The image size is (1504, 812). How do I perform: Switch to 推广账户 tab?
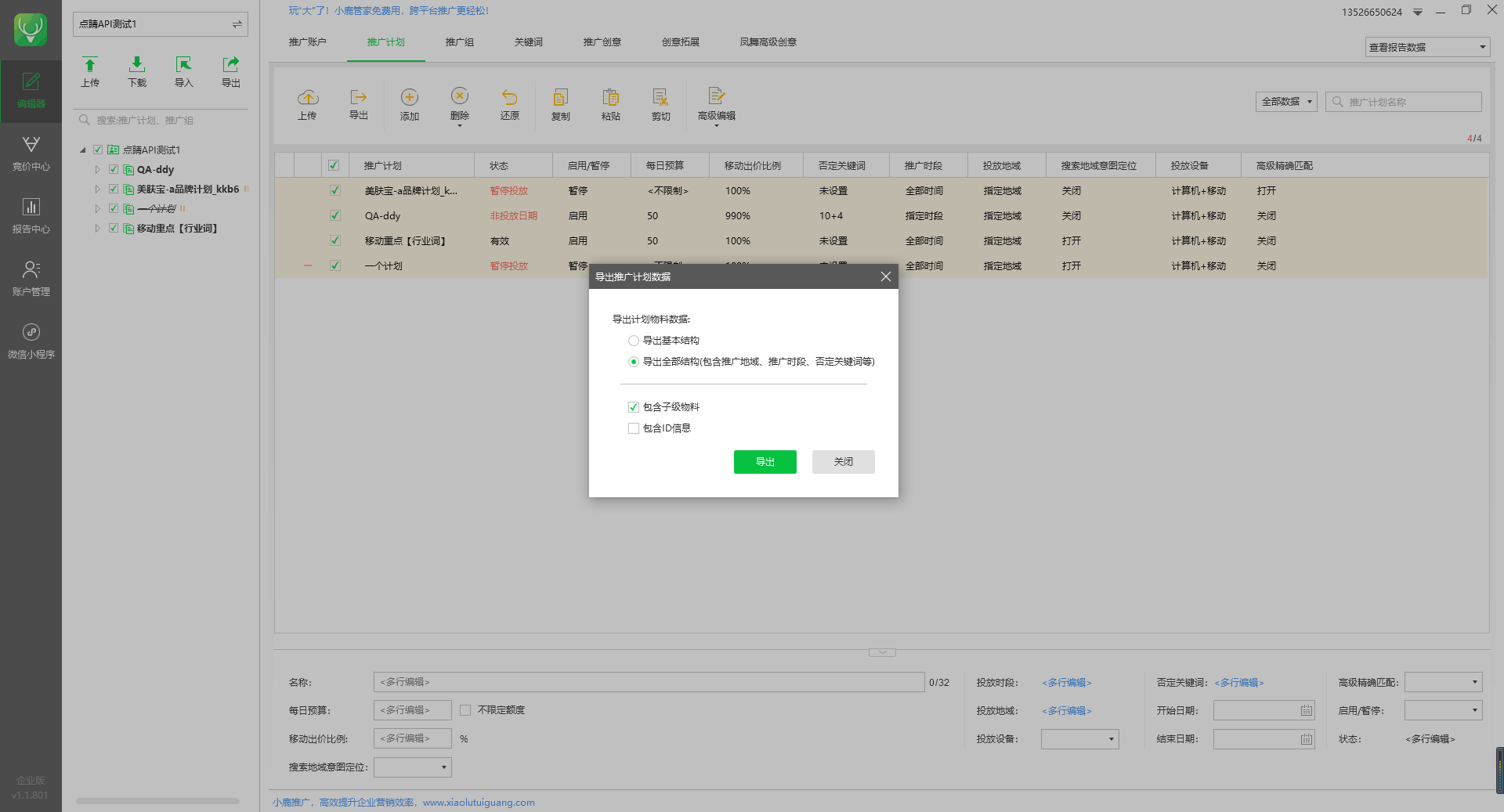pos(308,42)
